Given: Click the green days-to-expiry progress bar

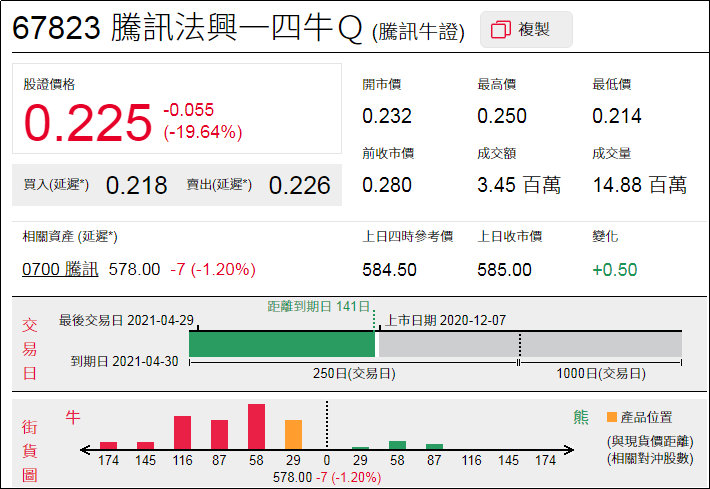Looking at the screenshot, I should [282, 345].
